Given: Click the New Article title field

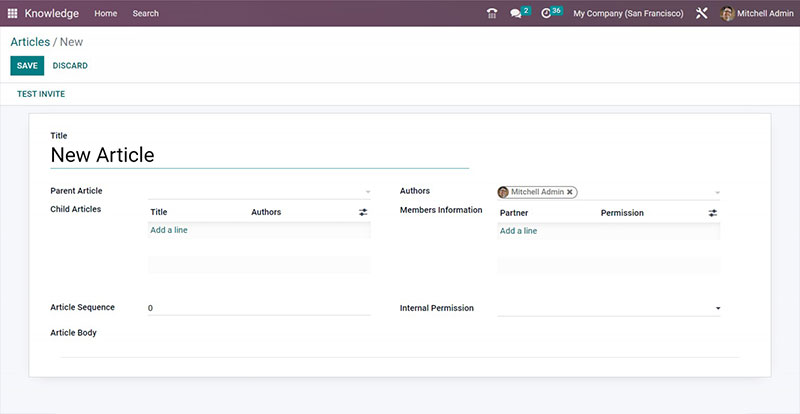Looking at the screenshot, I should (x=258, y=155).
